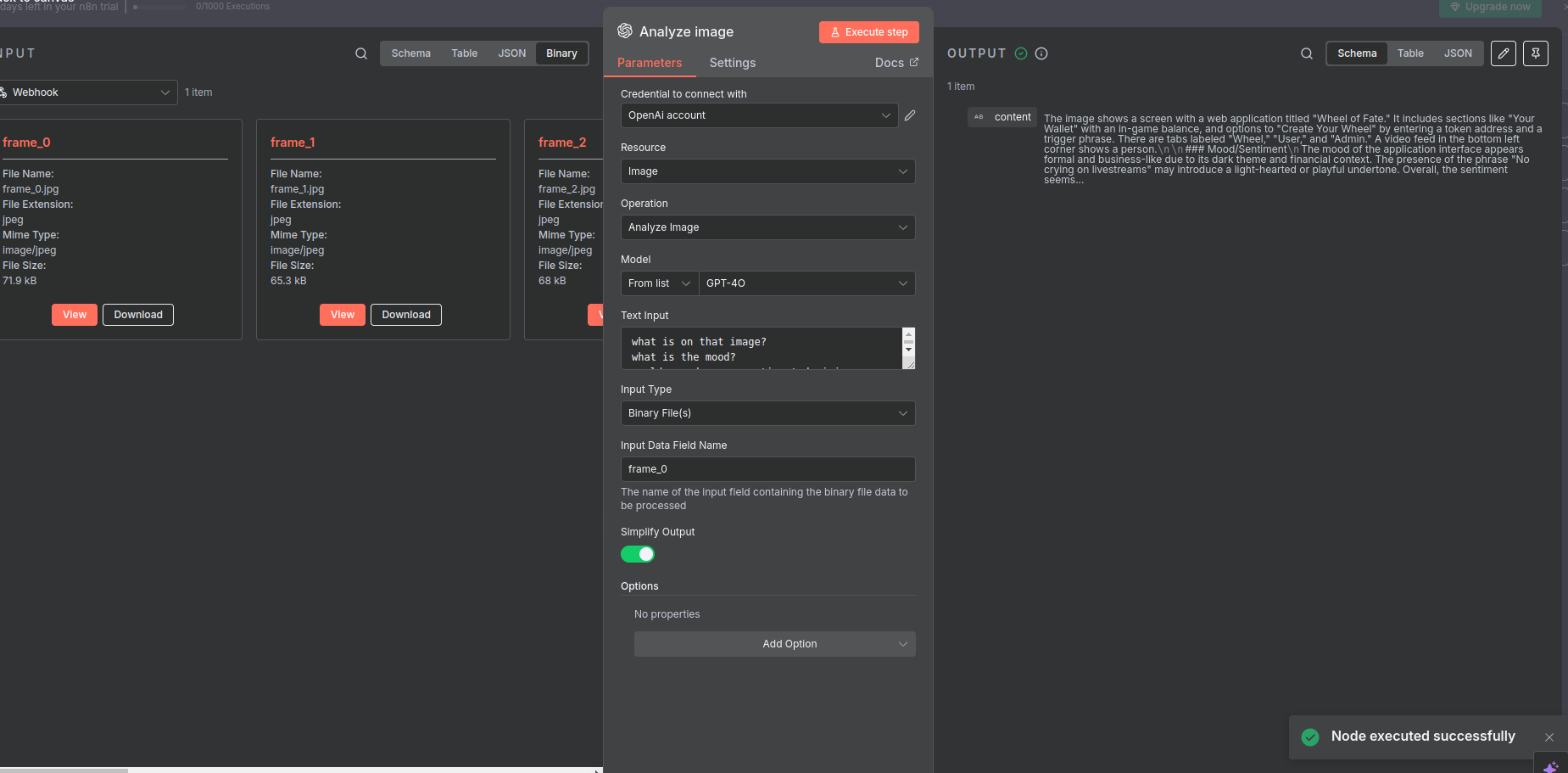This screenshot has height=773, width=1568.
Task: Open the Add Option dropdown
Action: (774, 644)
